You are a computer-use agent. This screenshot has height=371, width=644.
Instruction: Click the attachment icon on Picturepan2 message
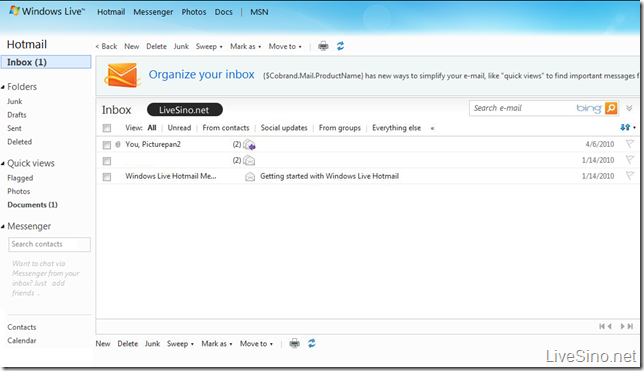tap(118, 144)
